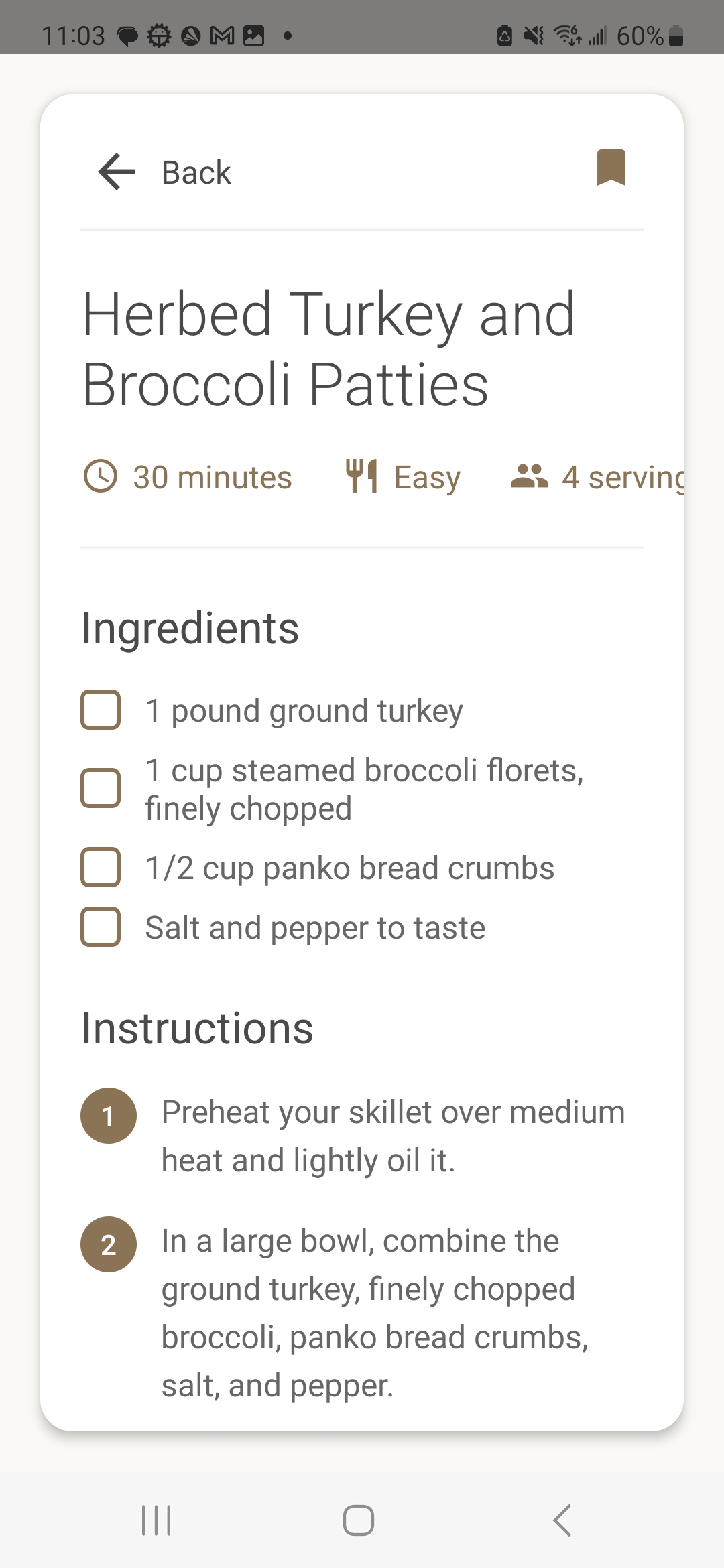Tap the people servings icon
Viewport: 724px width, 1568px height.
[x=530, y=476]
